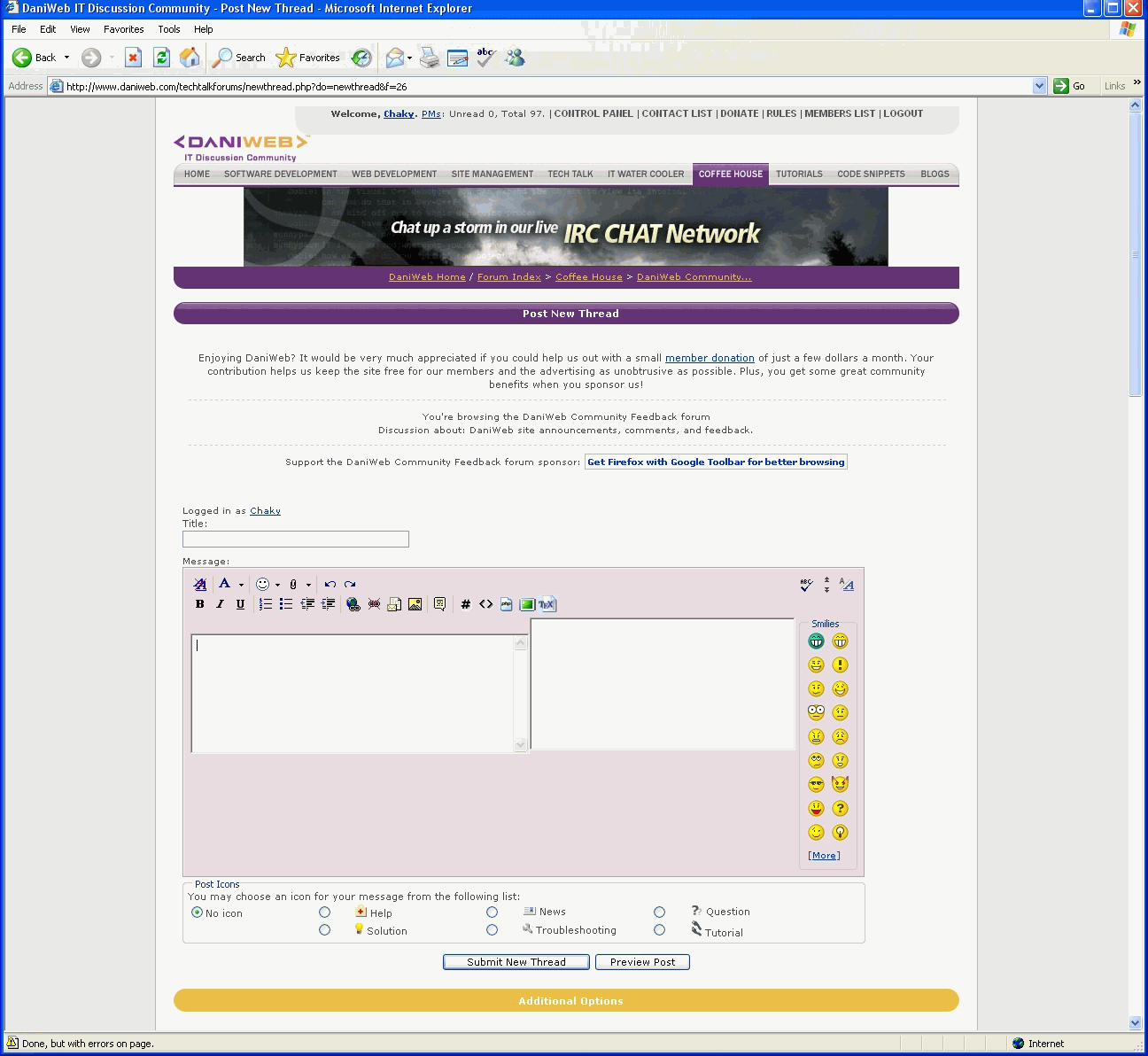Click the browser Stop button
Image resolution: width=1148 pixels, height=1056 pixels.
pos(133,58)
